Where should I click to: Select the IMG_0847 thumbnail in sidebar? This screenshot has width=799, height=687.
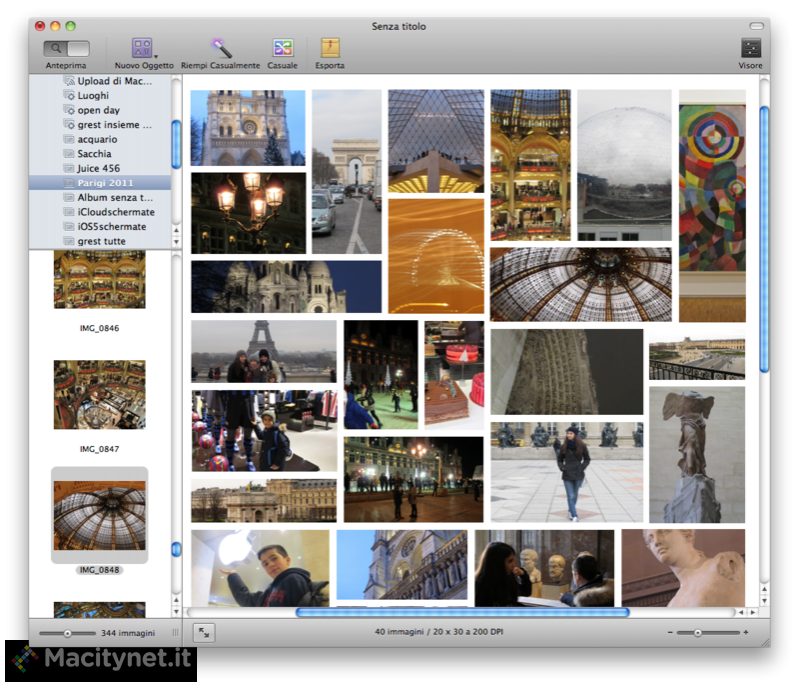coord(99,395)
